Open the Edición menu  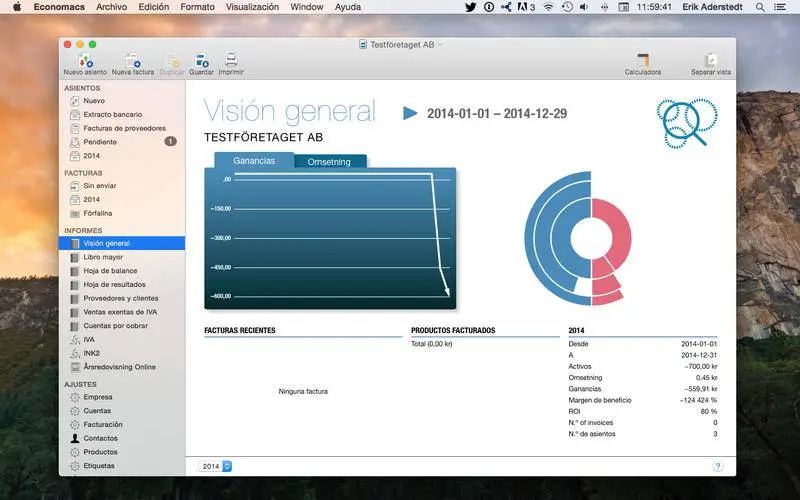coord(154,7)
